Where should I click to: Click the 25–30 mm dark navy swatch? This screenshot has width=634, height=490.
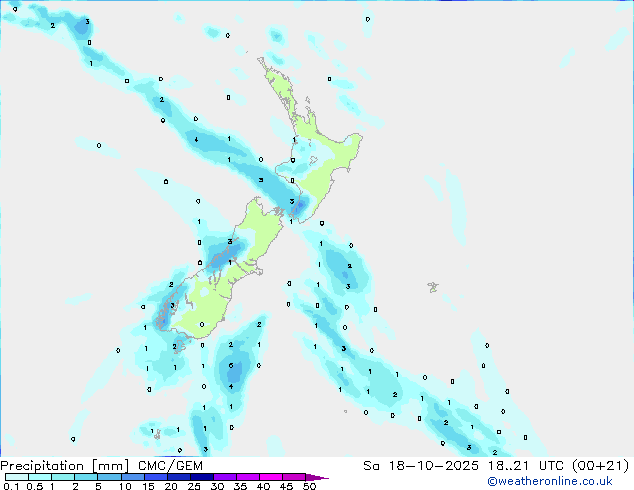tap(202, 477)
